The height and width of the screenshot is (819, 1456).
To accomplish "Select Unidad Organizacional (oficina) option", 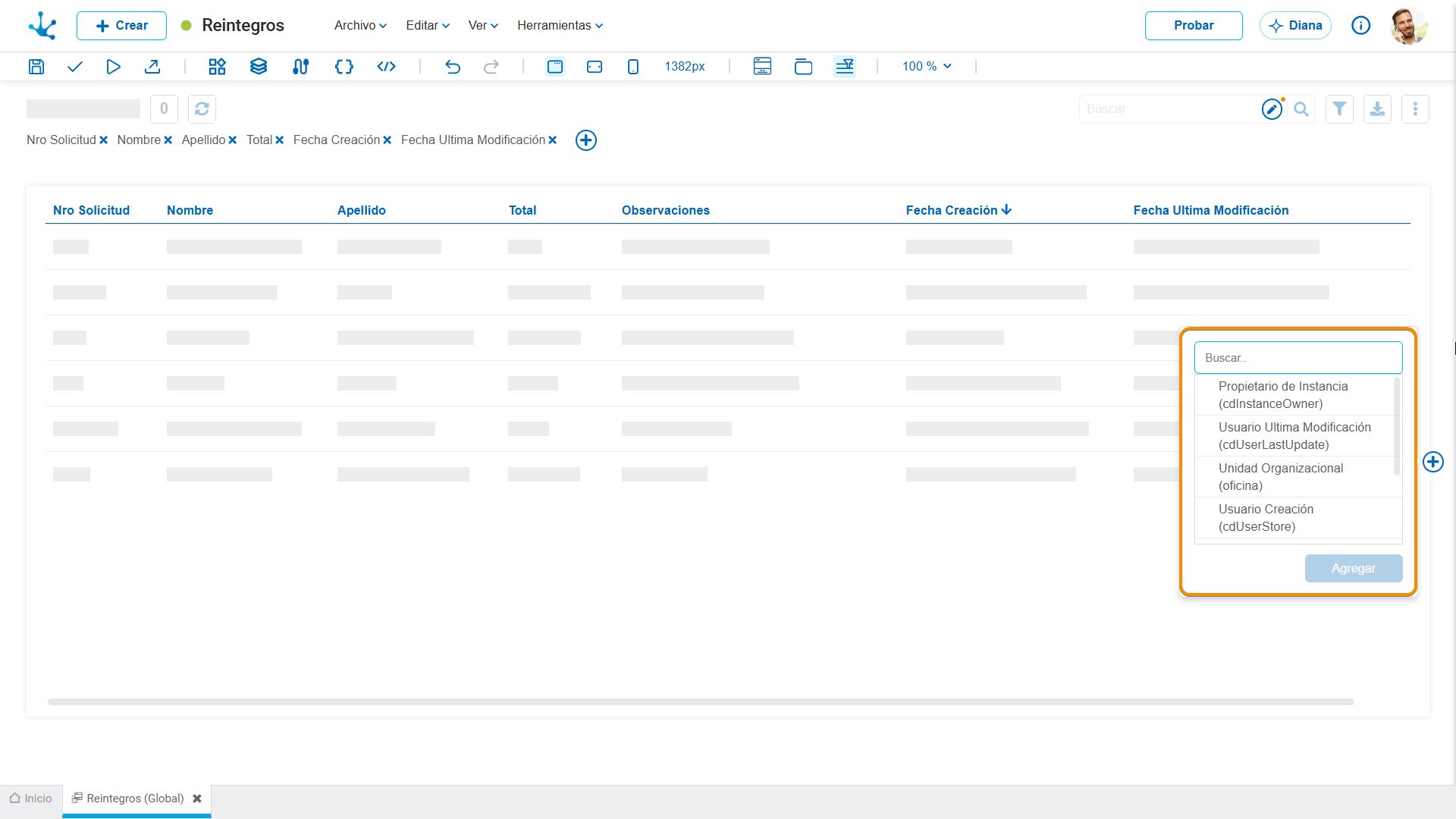I will [1294, 477].
